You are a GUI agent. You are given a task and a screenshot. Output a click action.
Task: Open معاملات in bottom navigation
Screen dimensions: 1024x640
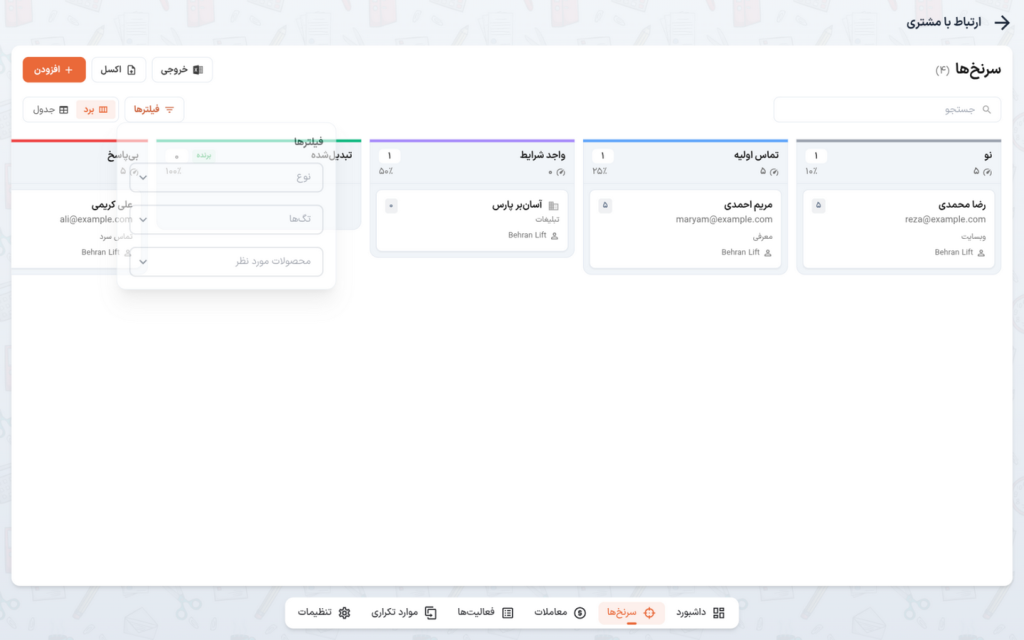560,613
